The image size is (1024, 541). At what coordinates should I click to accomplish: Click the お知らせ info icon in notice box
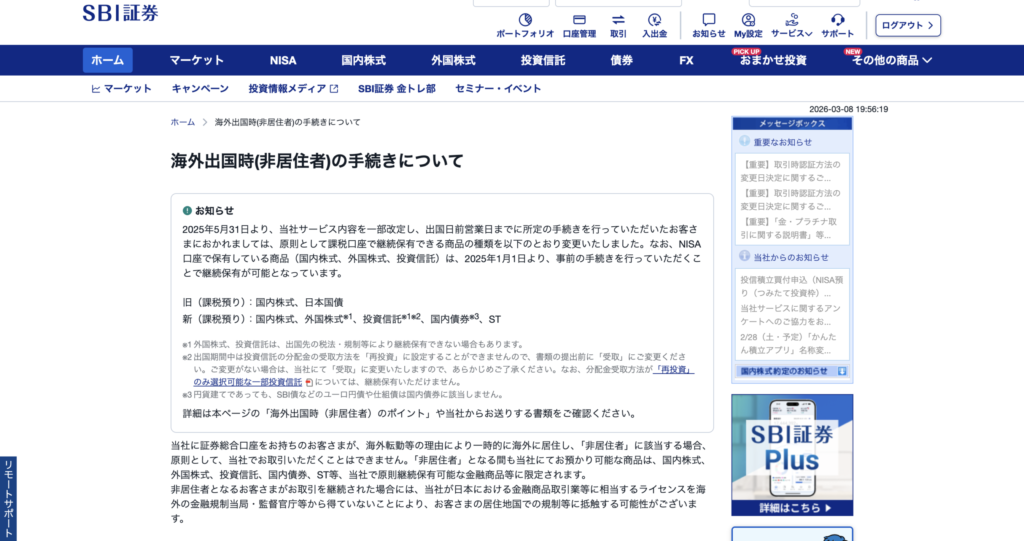pos(187,210)
